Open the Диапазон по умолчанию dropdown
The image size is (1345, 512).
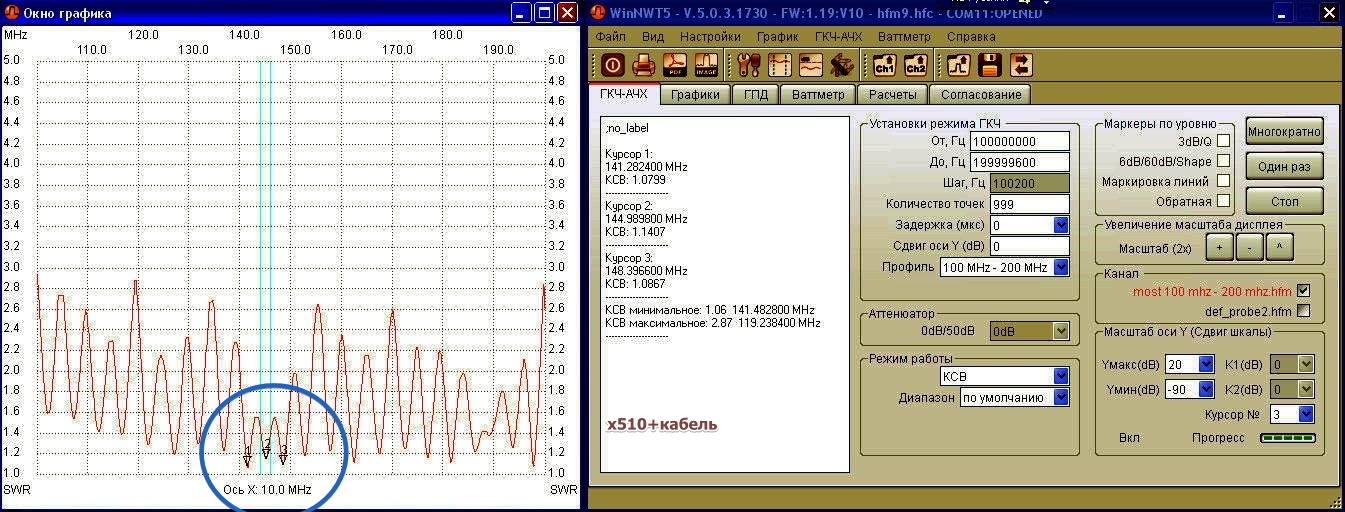click(x=1061, y=398)
